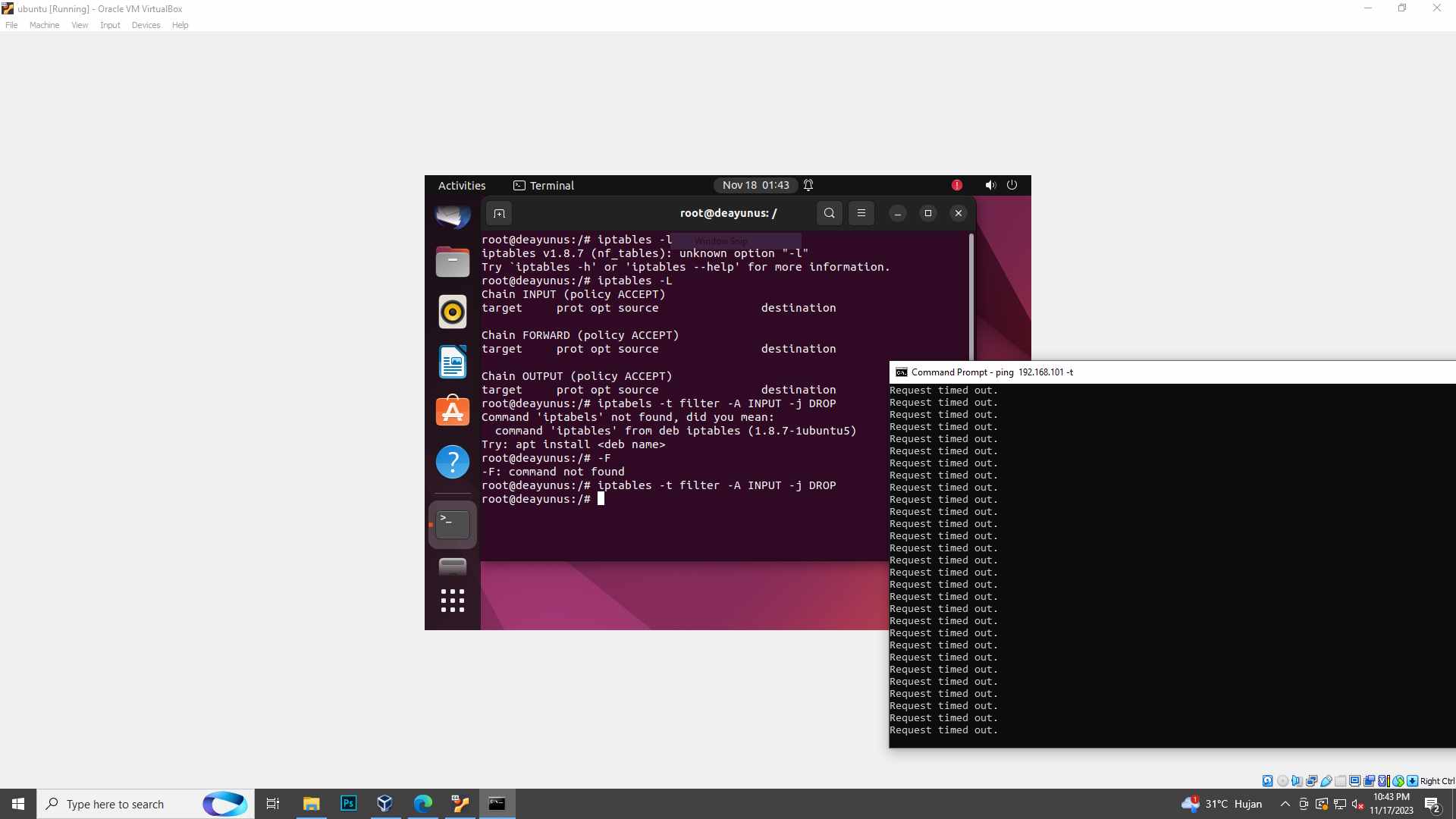
Task: Click the VirtualBox network indicator
Action: (x=1311, y=781)
